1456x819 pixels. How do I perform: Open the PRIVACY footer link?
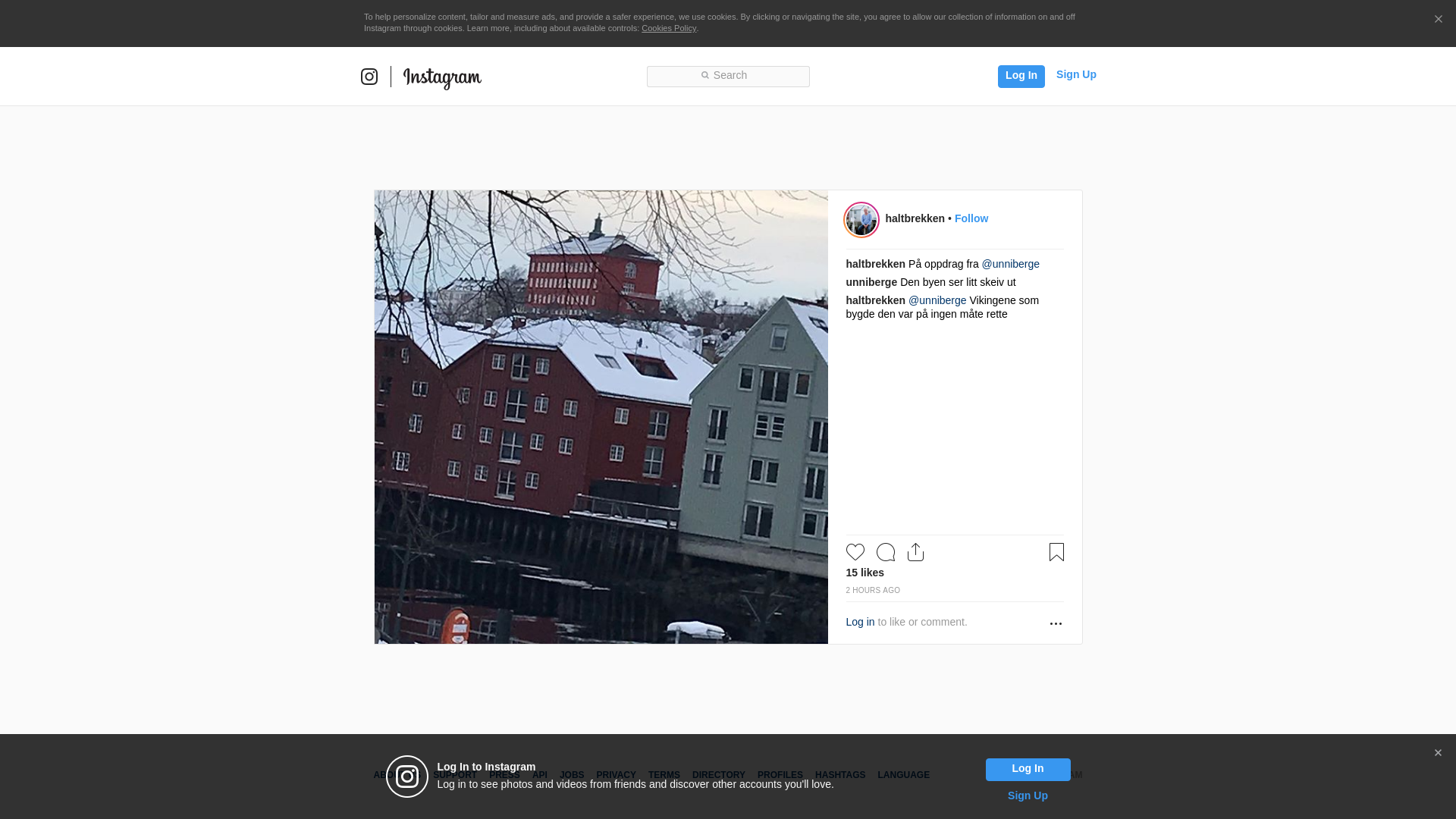click(616, 775)
